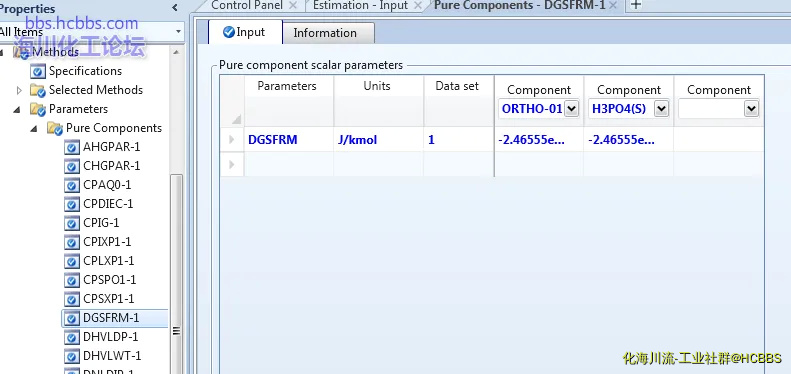Screen dimensions: 791x374
Task: Add a new tab with plus button
Action: 636,5
